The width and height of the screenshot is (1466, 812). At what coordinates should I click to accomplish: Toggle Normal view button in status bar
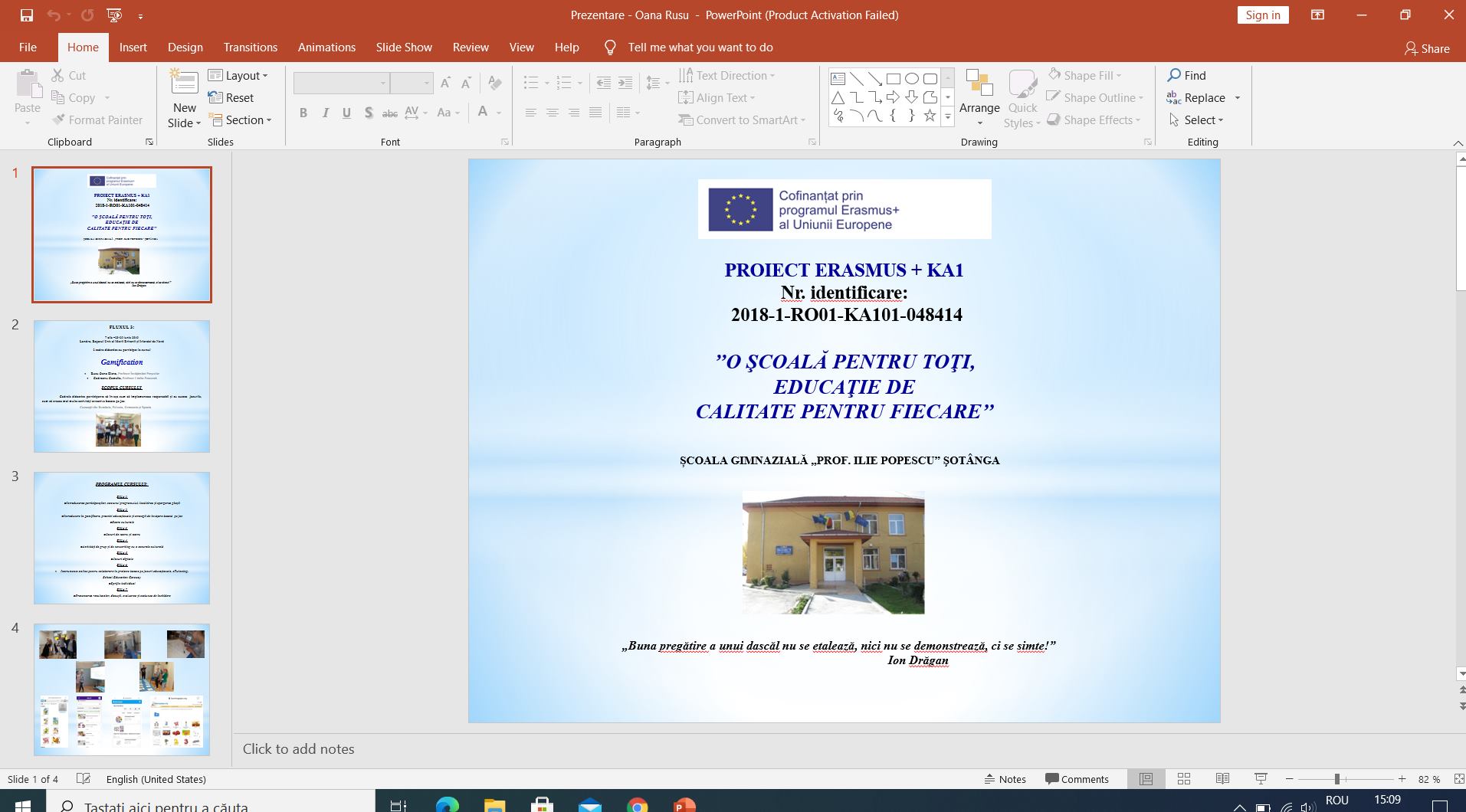tap(1146, 779)
